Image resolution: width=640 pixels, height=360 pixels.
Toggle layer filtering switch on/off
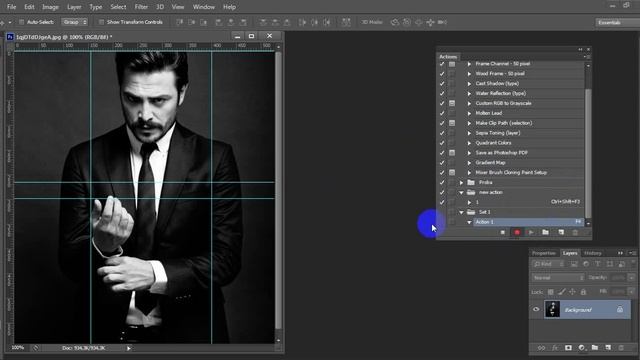click(633, 263)
